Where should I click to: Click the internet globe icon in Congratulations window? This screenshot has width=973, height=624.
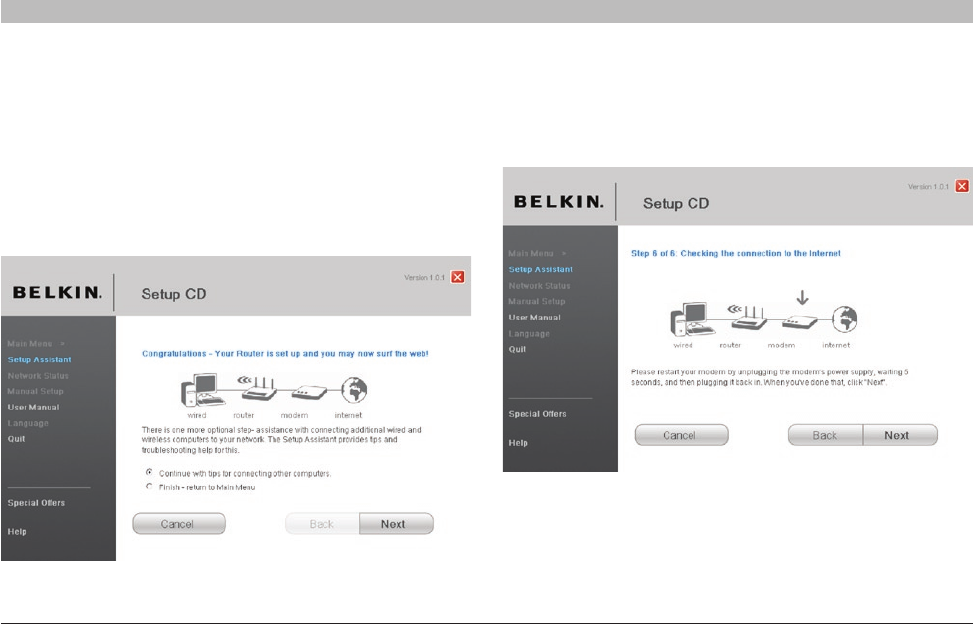coord(354,390)
